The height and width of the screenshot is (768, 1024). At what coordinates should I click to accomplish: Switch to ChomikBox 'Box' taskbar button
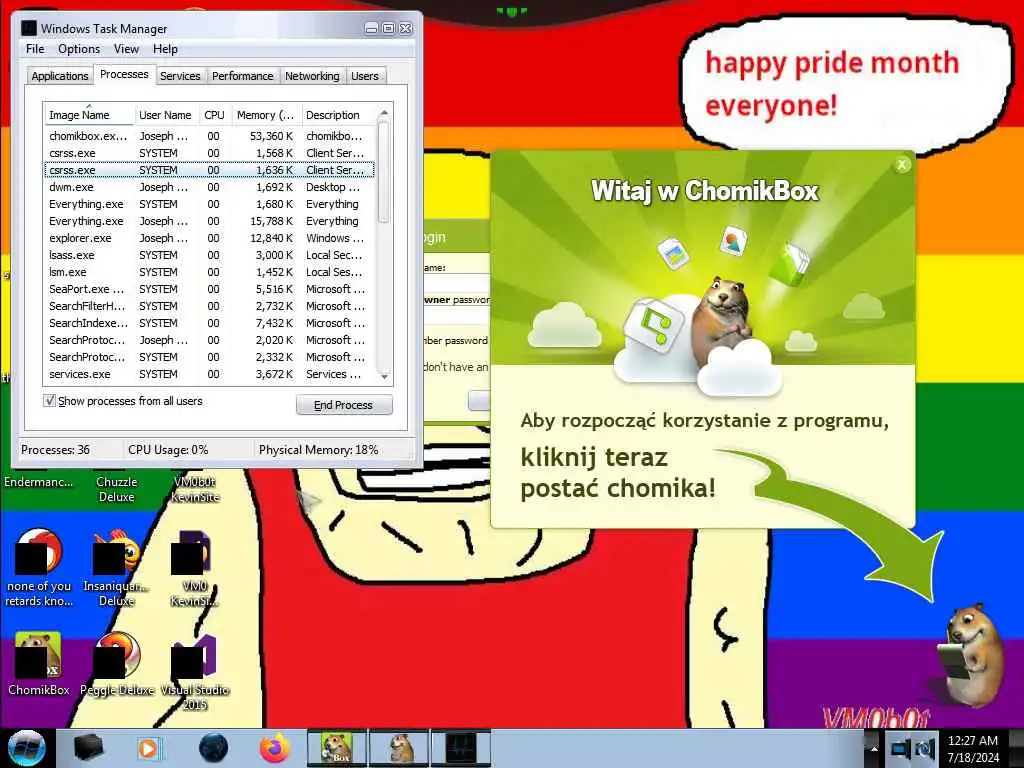pos(337,748)
